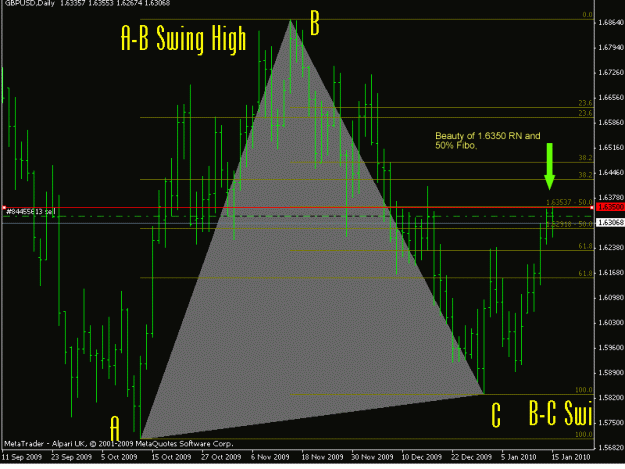Click the 1.67260 price axis label

[x=611, y=73]
